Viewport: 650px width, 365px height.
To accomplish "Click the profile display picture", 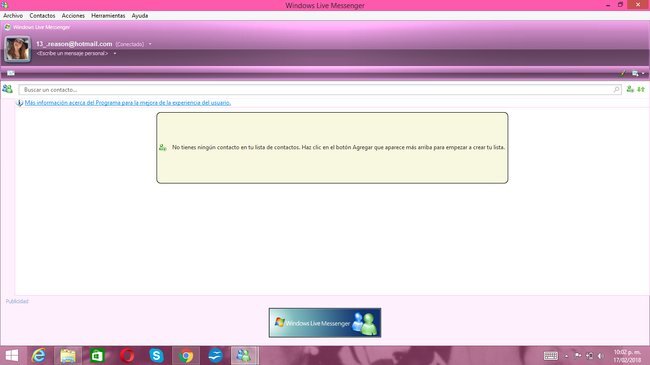I will (17, 49).
